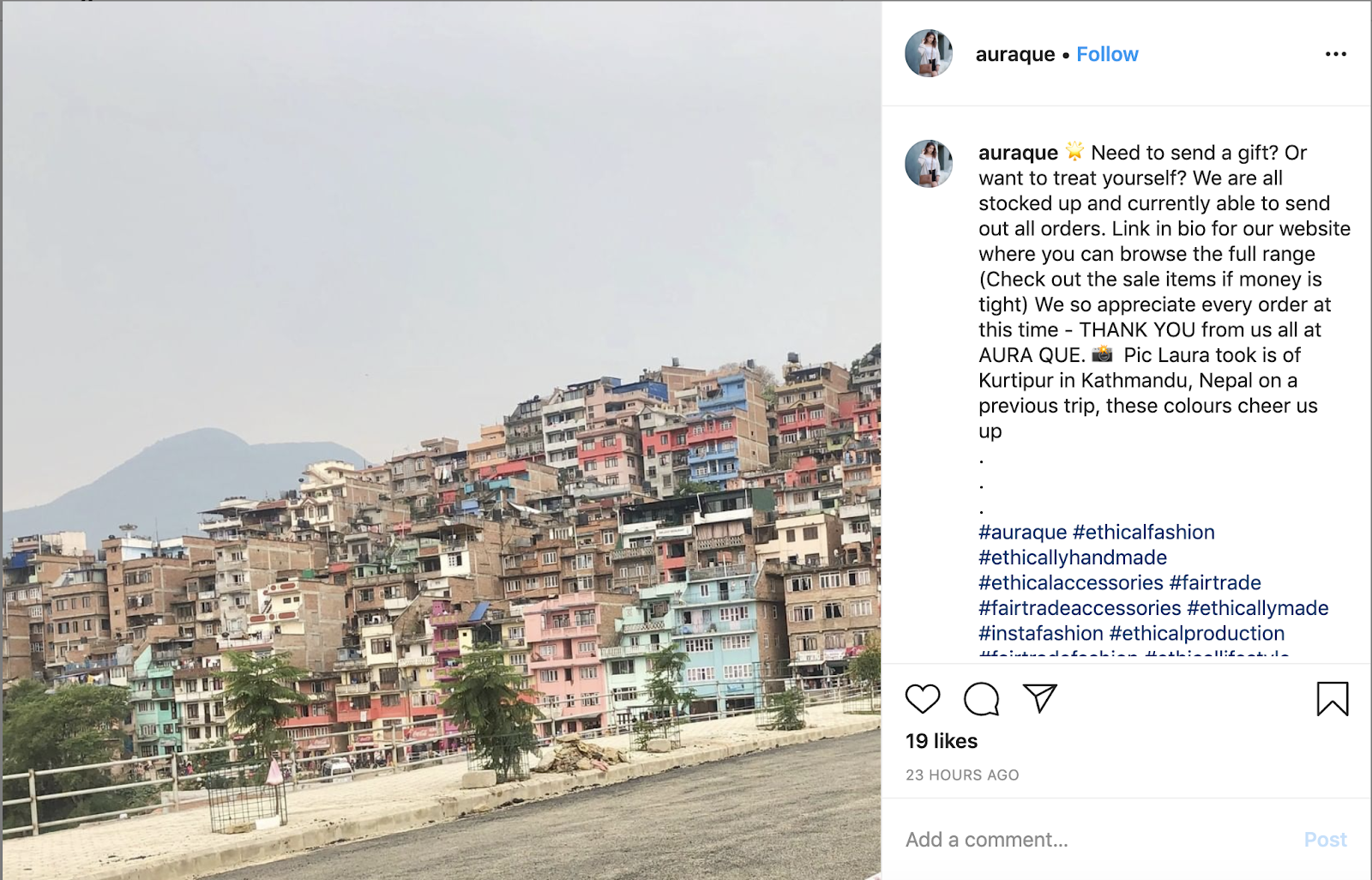The width and height of the screenshot is (1372, 880).
Task: Open the #fairtradeaccessories hashtag
Action: (1080, 608)
